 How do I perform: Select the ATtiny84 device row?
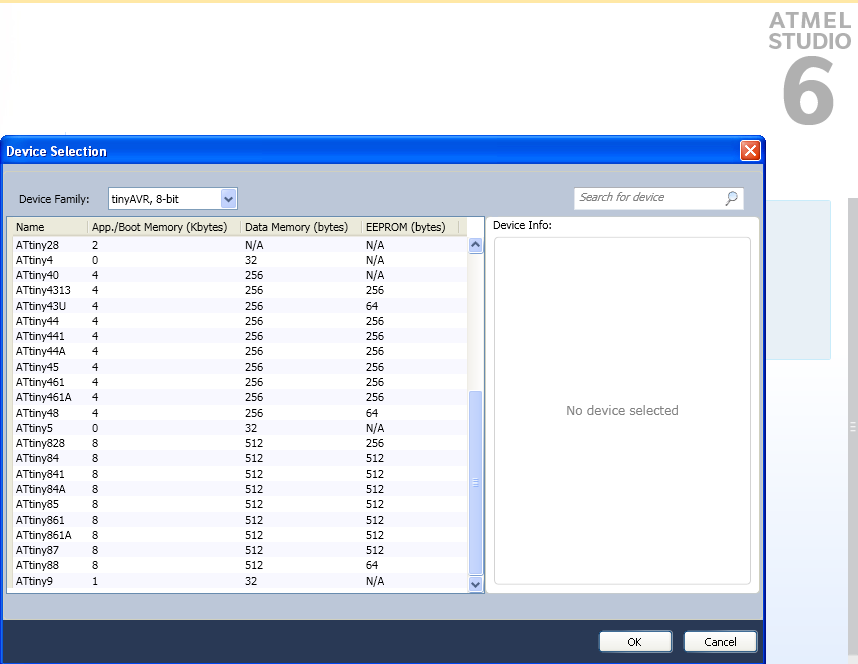point(240,459)
